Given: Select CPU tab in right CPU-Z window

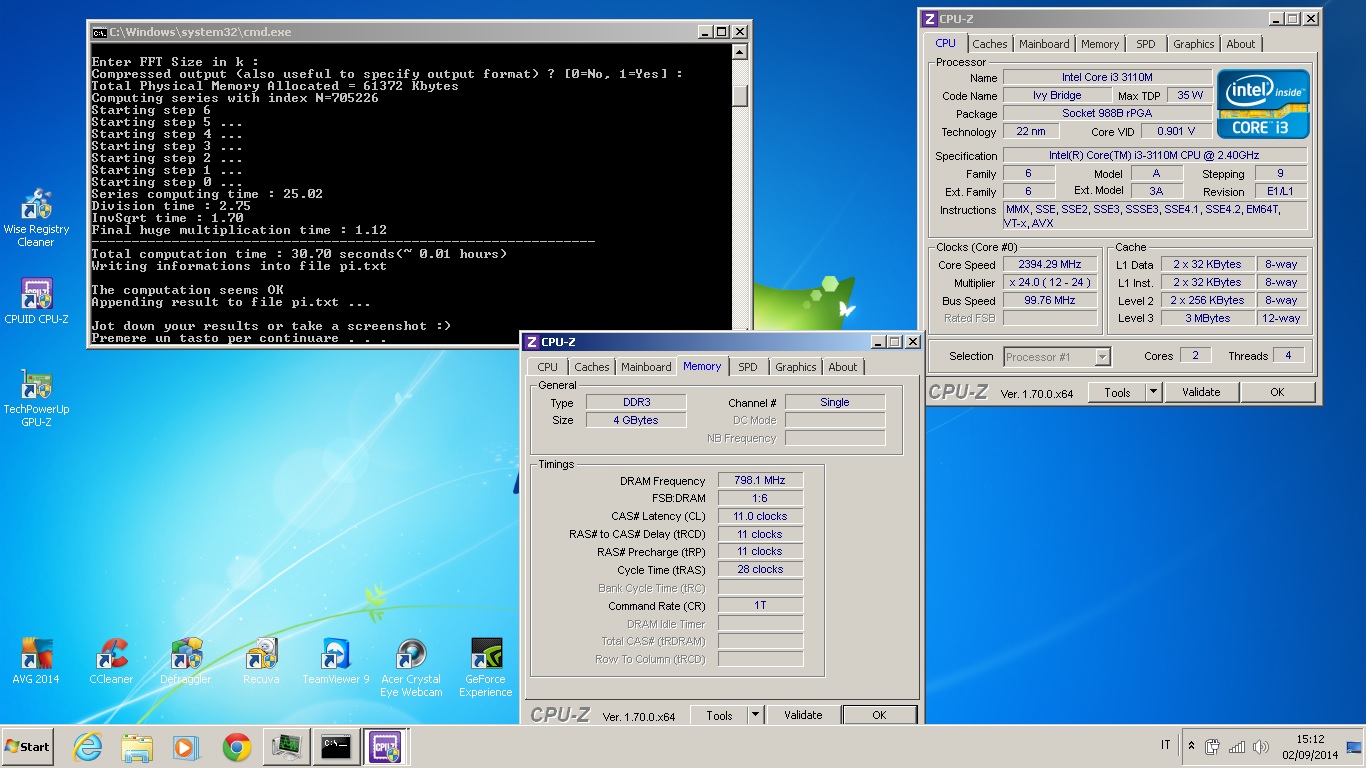Looking at the screenshot, I should [945, 43].
